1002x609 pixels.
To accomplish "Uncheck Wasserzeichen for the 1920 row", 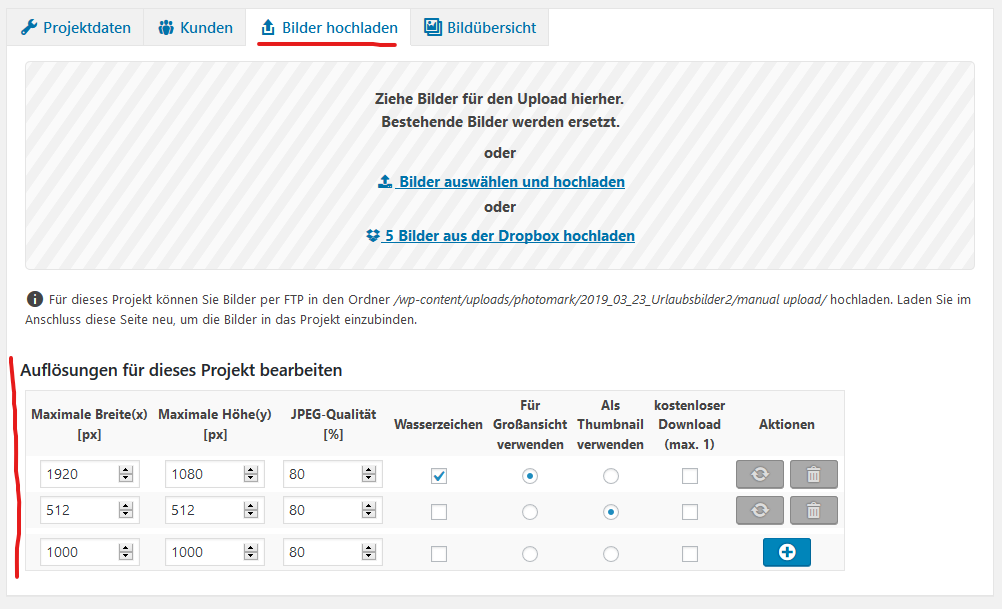I will pos(439,476).
